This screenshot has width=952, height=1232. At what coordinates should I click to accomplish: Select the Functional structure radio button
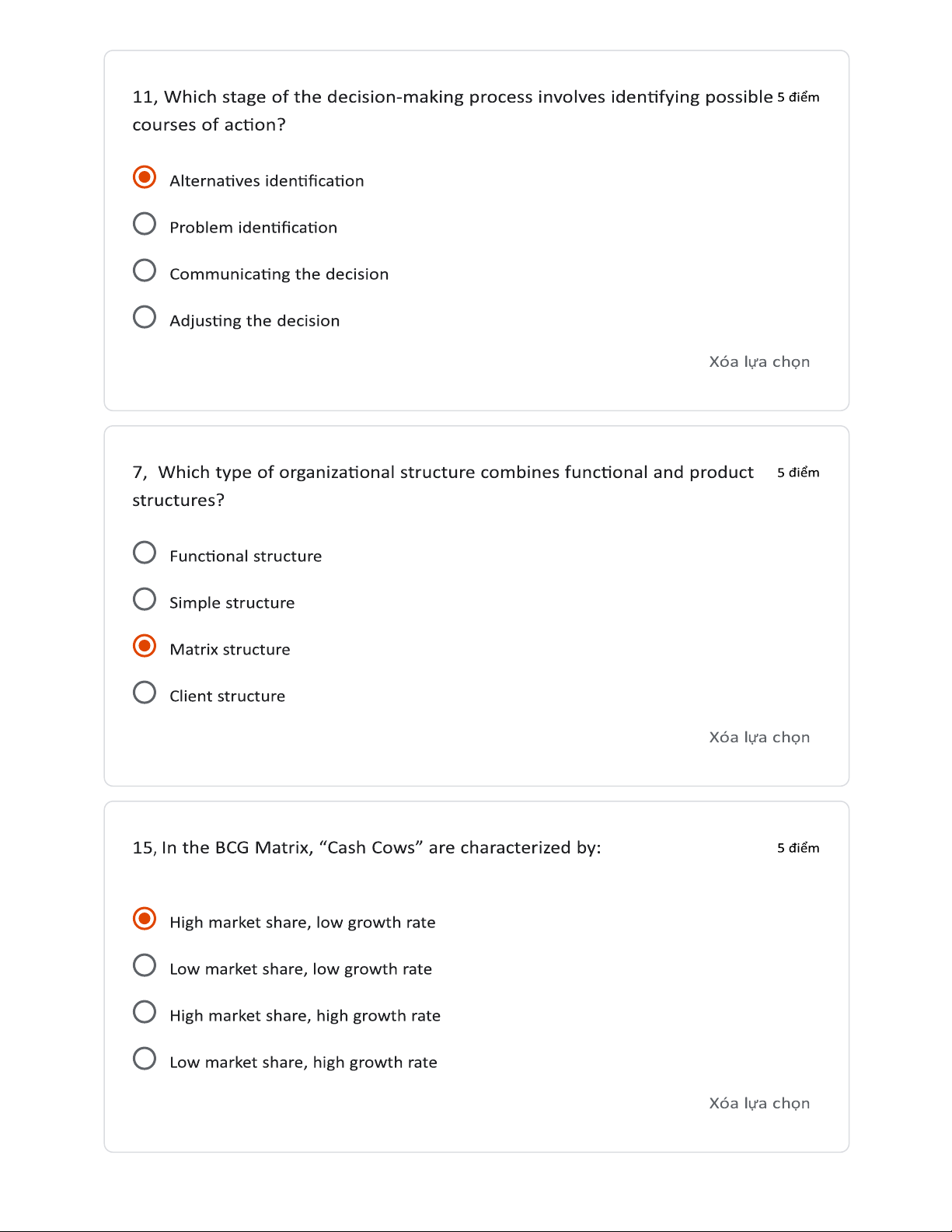pyautogui.click(x=145, y=553)
